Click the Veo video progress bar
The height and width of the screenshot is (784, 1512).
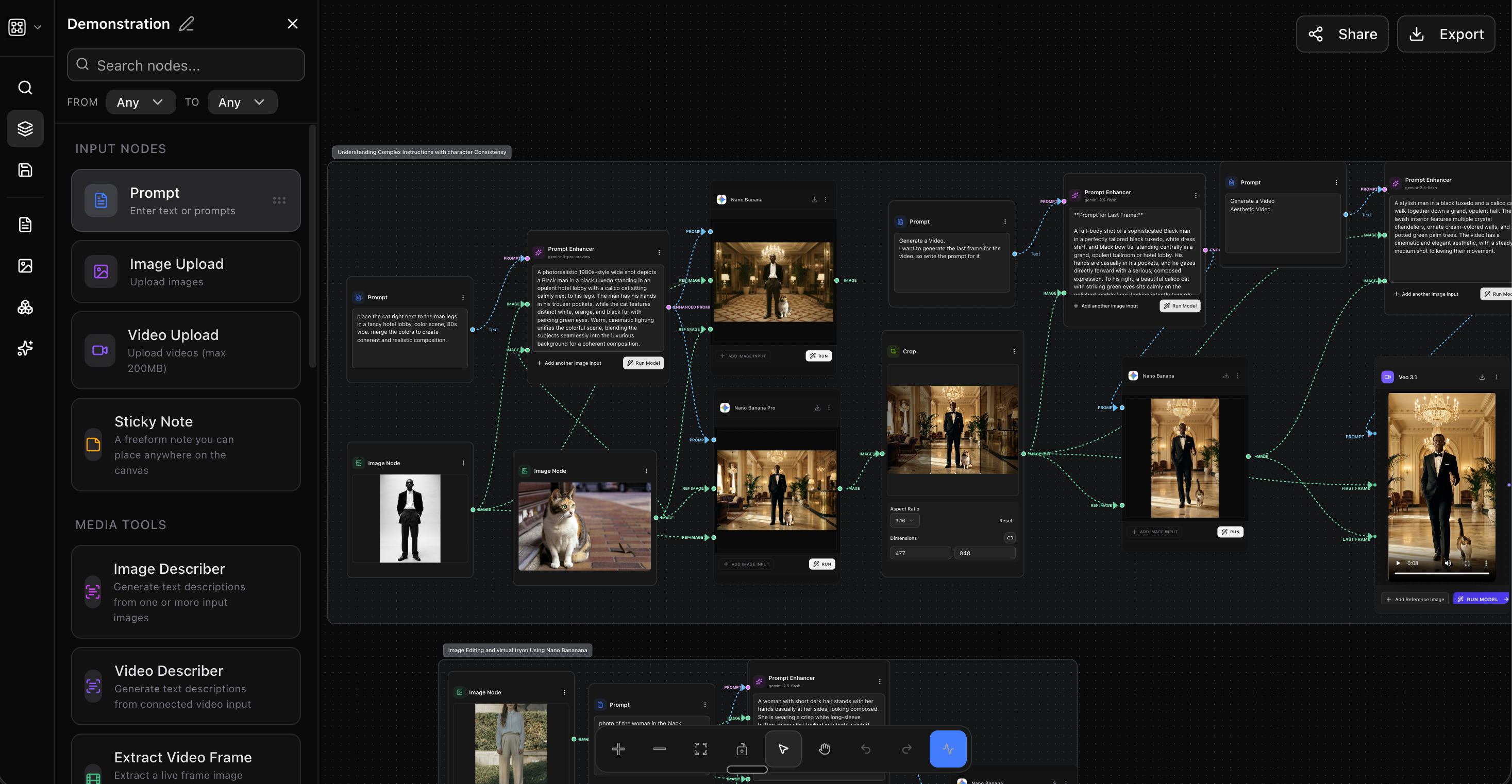pos(1441,573)
